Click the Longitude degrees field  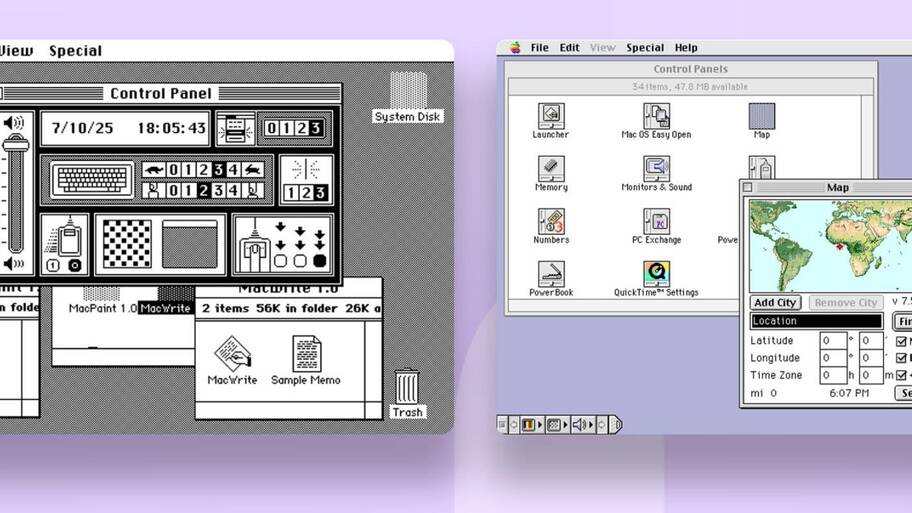833,358
